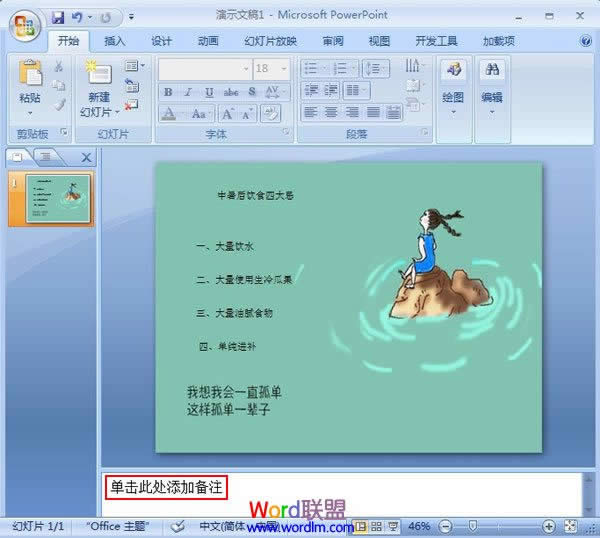Open Character Spacing (AV) menu
Image resolution: width=600 pixels, height=538 pixels.
275,92
